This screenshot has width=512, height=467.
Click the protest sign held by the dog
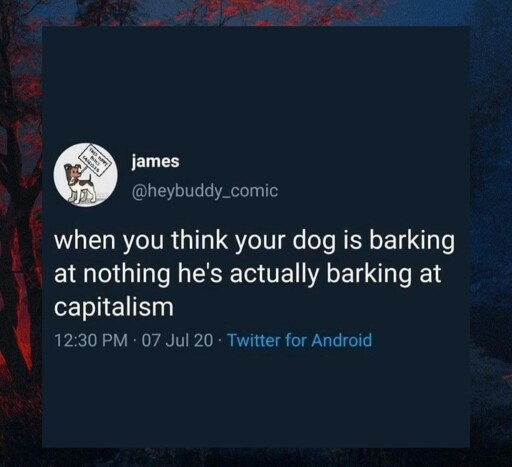point(93,159)
